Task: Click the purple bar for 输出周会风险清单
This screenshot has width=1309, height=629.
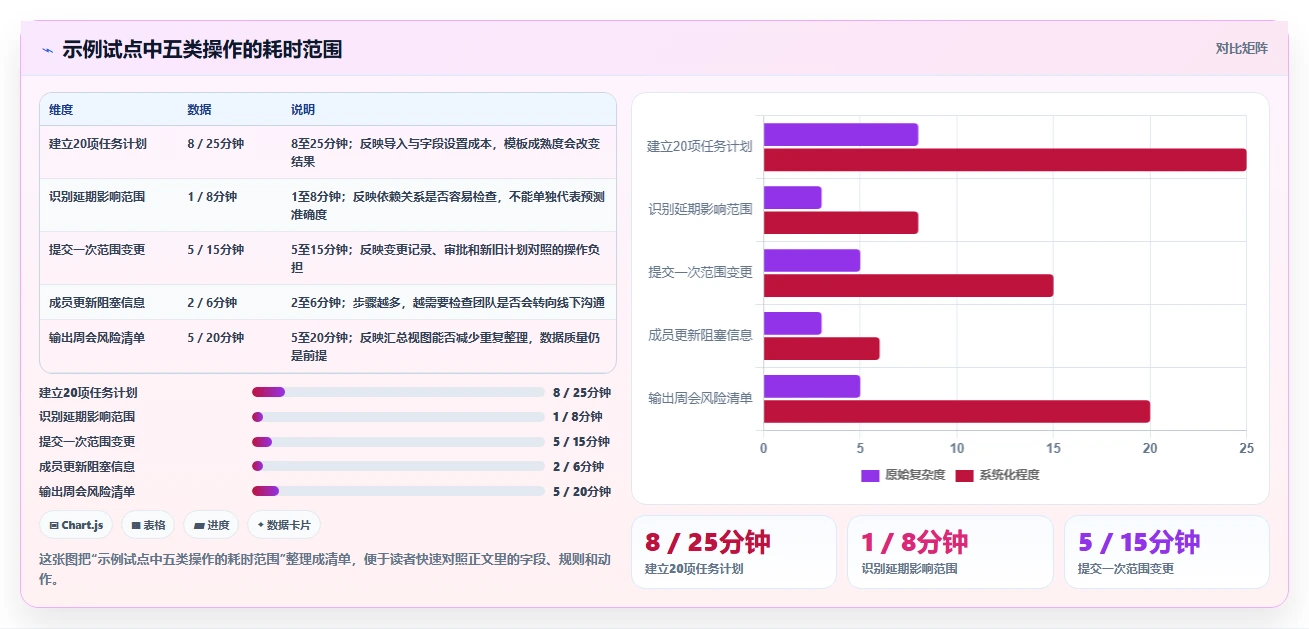Action: pos(812,386)
